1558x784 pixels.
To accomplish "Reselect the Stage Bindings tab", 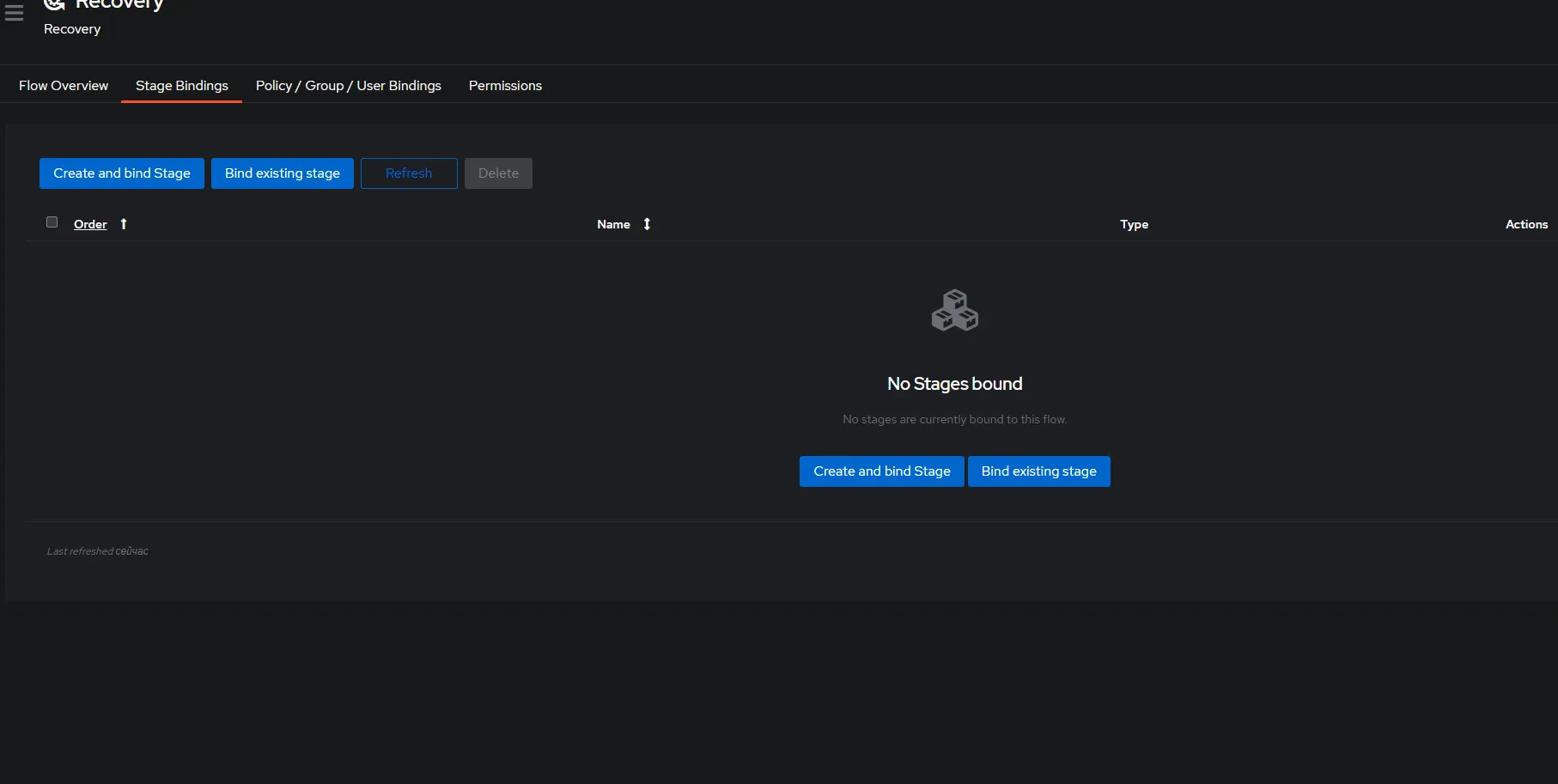I will point(181,85).
